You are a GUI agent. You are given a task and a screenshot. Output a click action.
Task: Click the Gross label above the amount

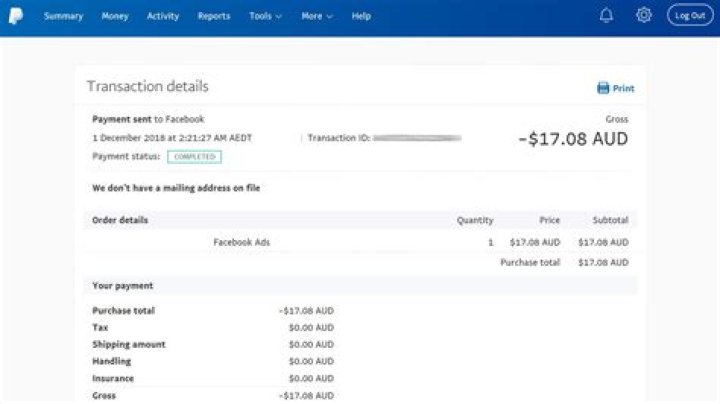point(617,119)
